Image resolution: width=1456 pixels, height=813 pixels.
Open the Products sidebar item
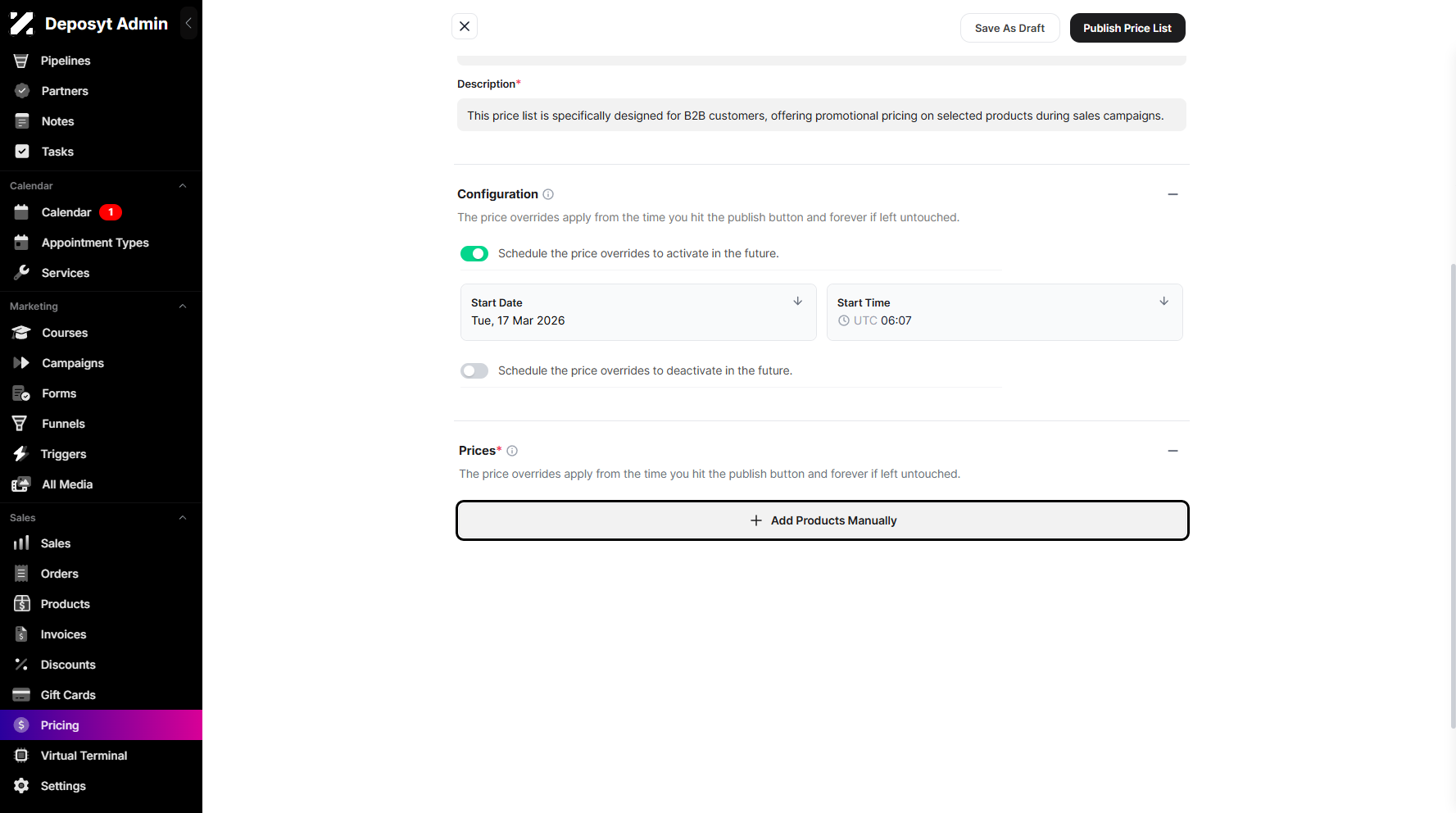point(101,604)
